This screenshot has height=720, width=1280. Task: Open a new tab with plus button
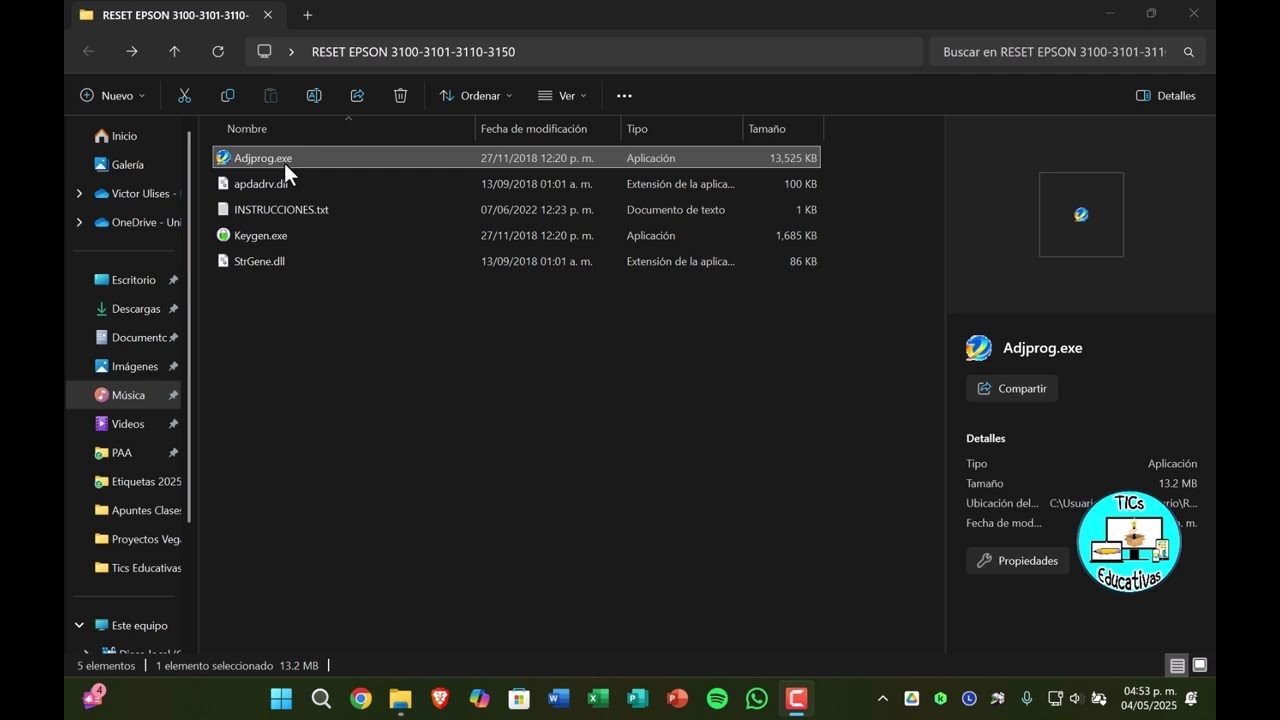[307, 15]
